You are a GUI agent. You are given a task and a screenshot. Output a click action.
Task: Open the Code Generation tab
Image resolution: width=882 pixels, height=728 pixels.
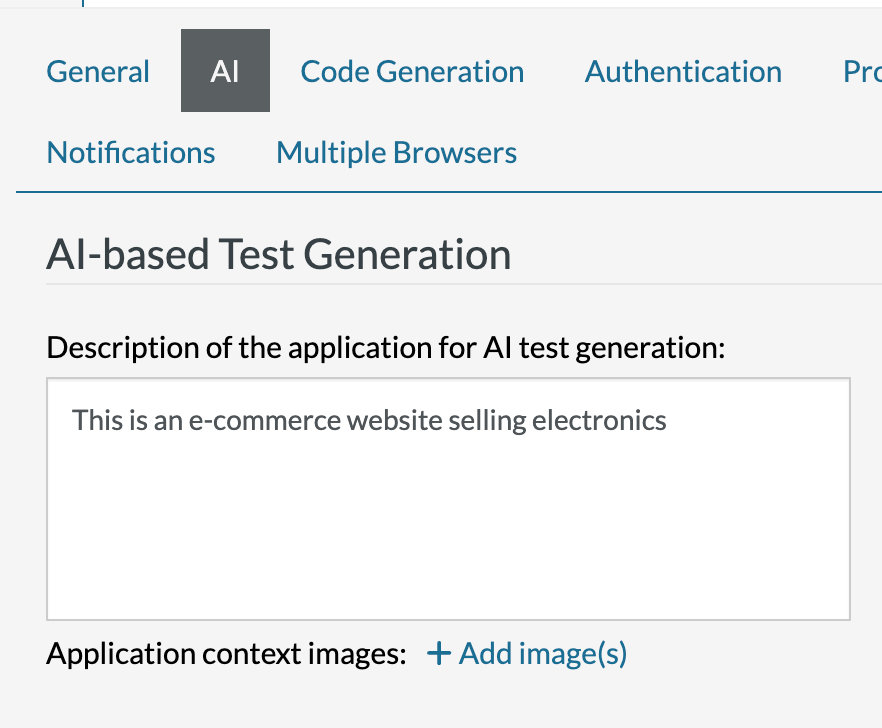tap(412, 72)
